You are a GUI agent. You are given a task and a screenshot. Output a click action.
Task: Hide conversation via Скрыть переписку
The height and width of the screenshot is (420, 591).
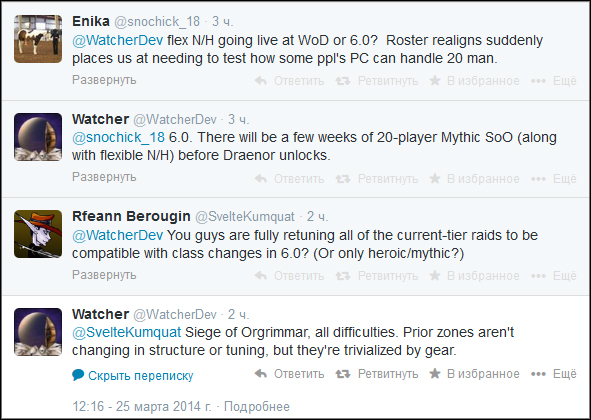[133, 376]
